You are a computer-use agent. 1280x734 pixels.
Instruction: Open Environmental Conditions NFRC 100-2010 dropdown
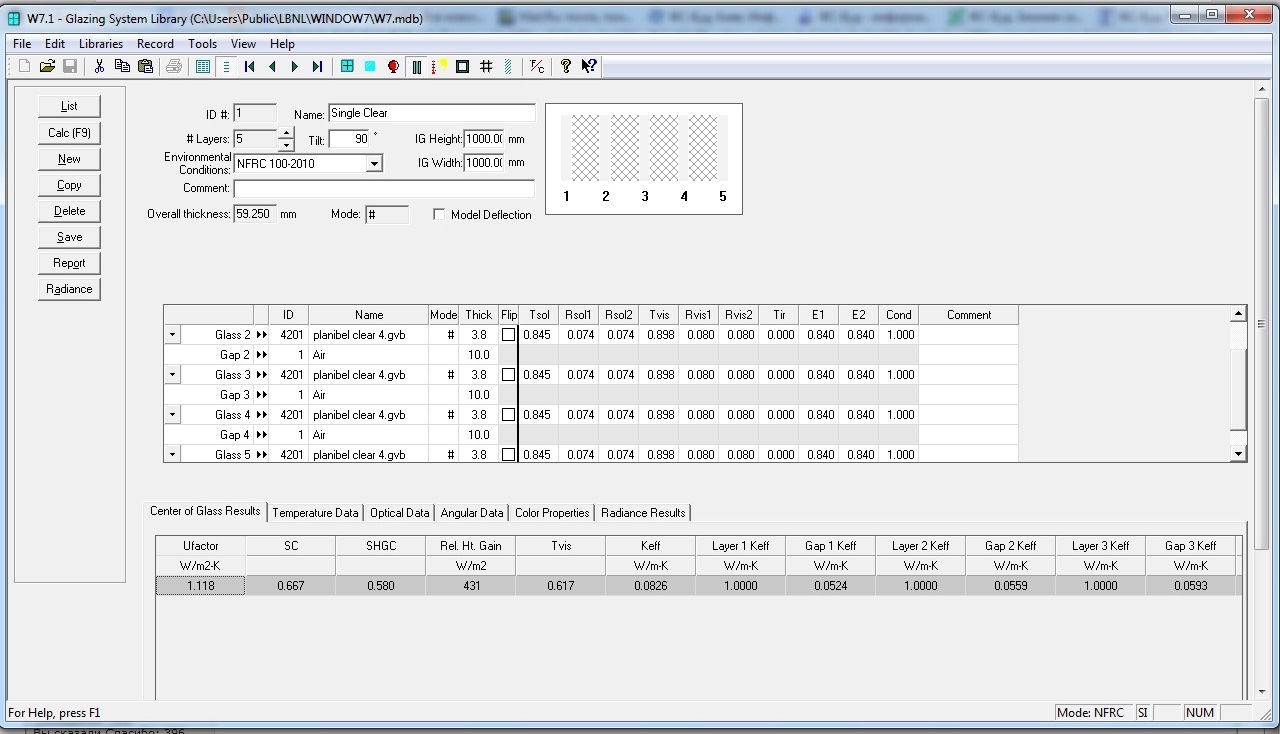374,163
